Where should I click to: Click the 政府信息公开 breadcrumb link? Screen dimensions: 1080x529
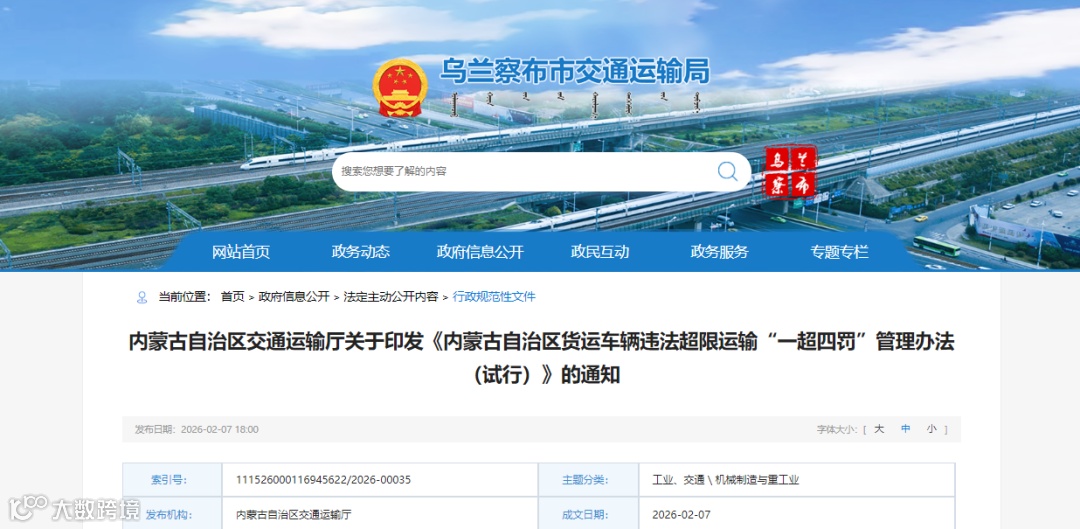pyautogui.click(x=294, y=298)
